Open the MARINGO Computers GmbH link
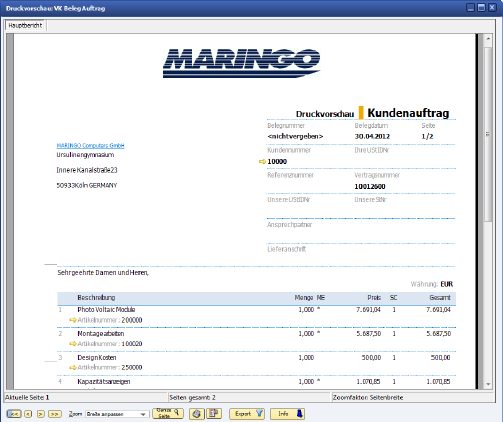503x422 pixels. pos(90,145)
